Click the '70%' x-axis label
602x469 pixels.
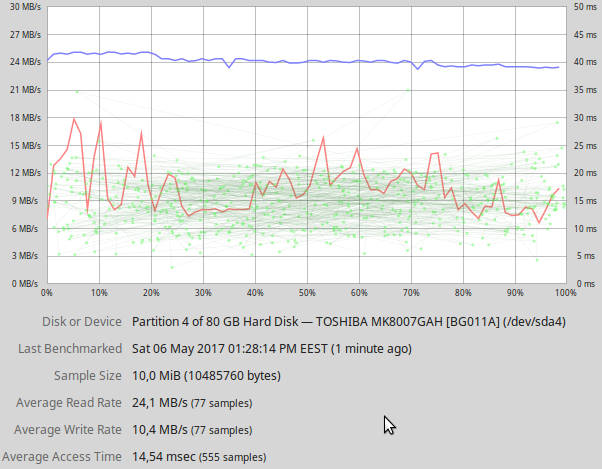pos(411,293)
